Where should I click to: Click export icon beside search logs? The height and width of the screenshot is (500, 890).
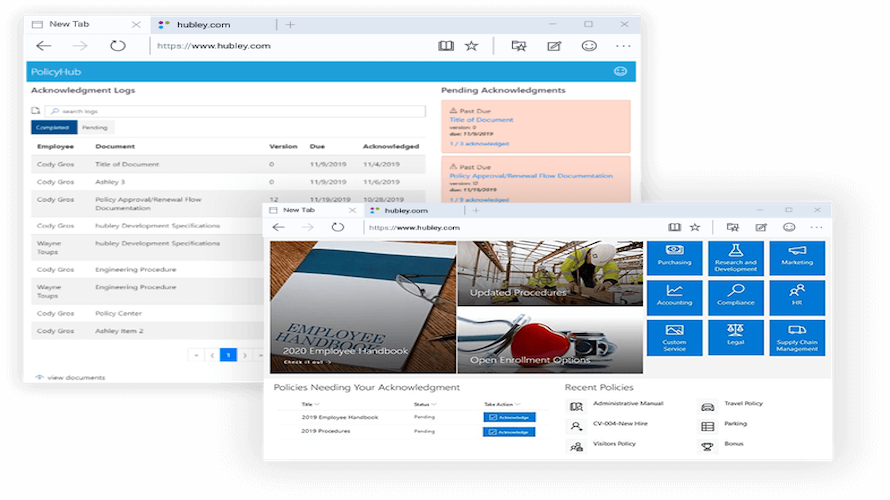(x=36, y=111)
